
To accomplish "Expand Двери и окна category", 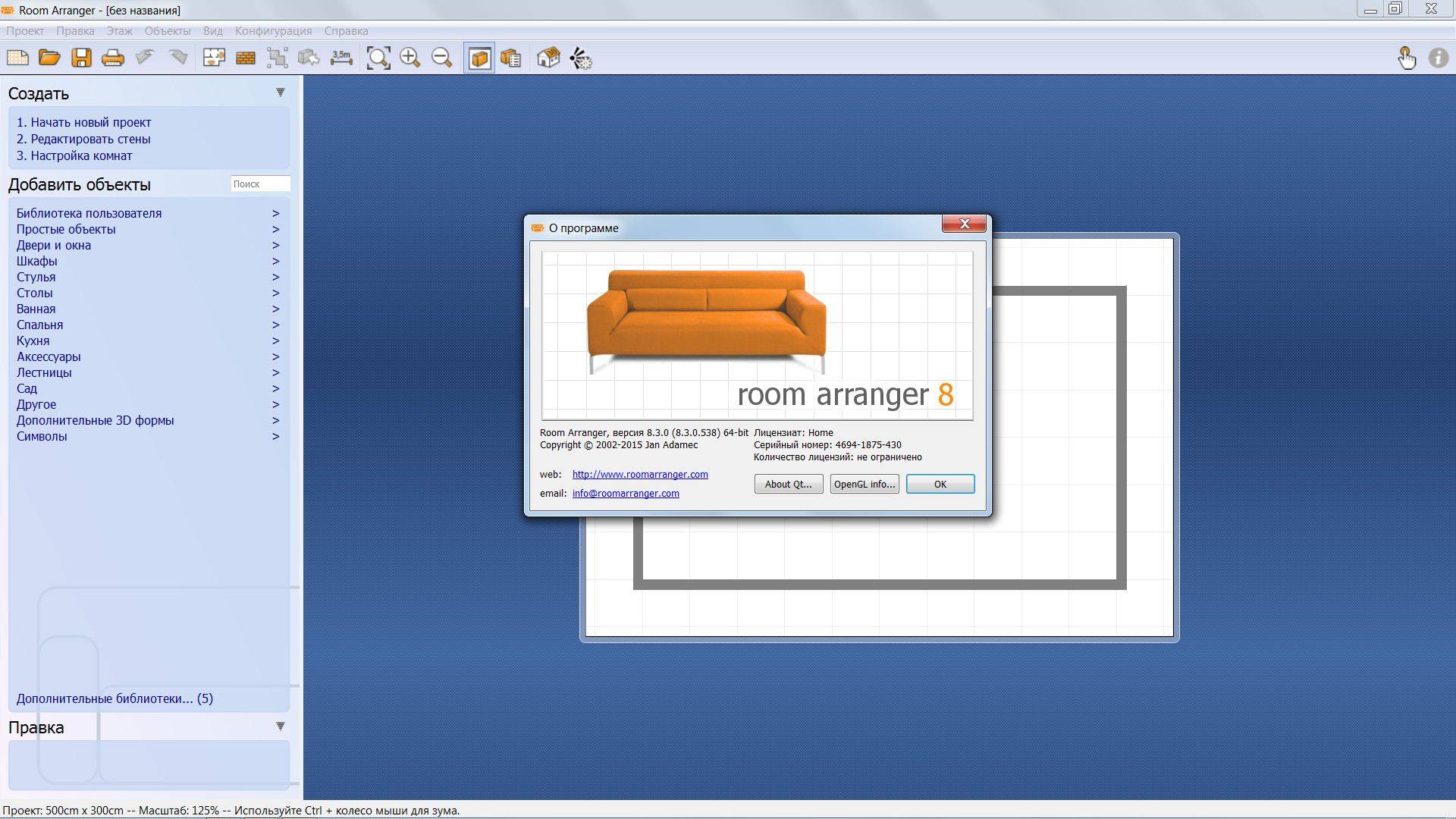I will (x=148, y=245).
